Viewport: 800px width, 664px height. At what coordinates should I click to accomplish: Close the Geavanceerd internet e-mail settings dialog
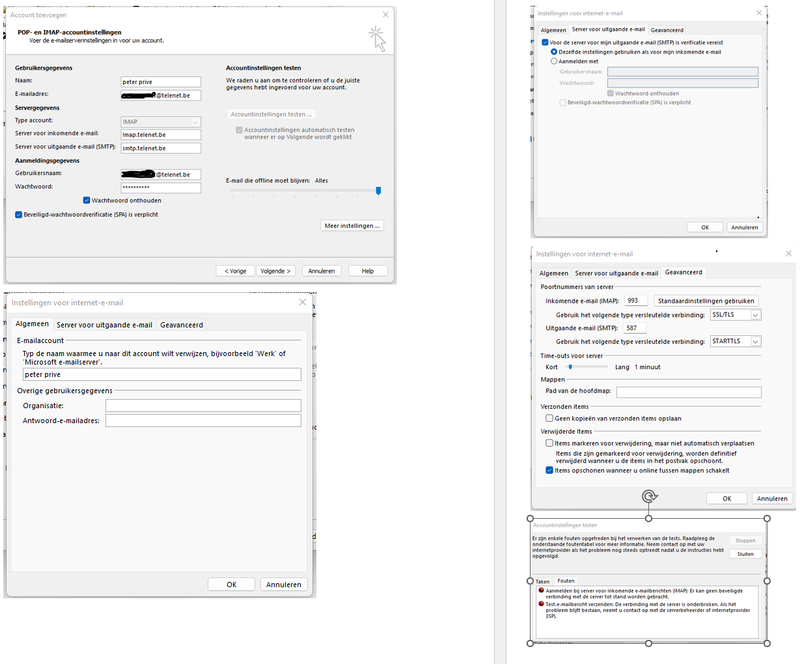point(783,254)
